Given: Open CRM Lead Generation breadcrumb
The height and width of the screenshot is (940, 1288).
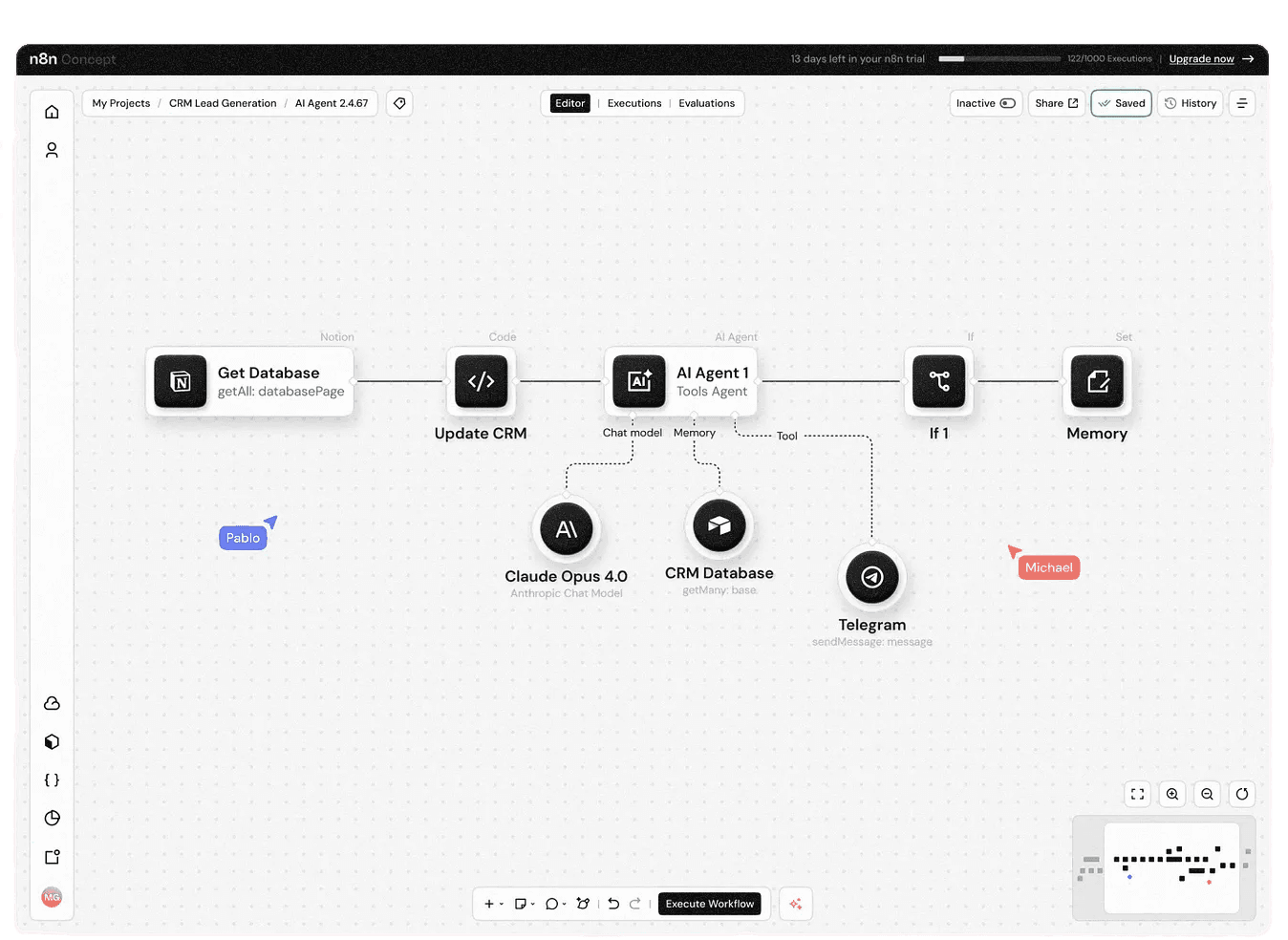Looking at the screenshot, I should (x=223, y=103).
